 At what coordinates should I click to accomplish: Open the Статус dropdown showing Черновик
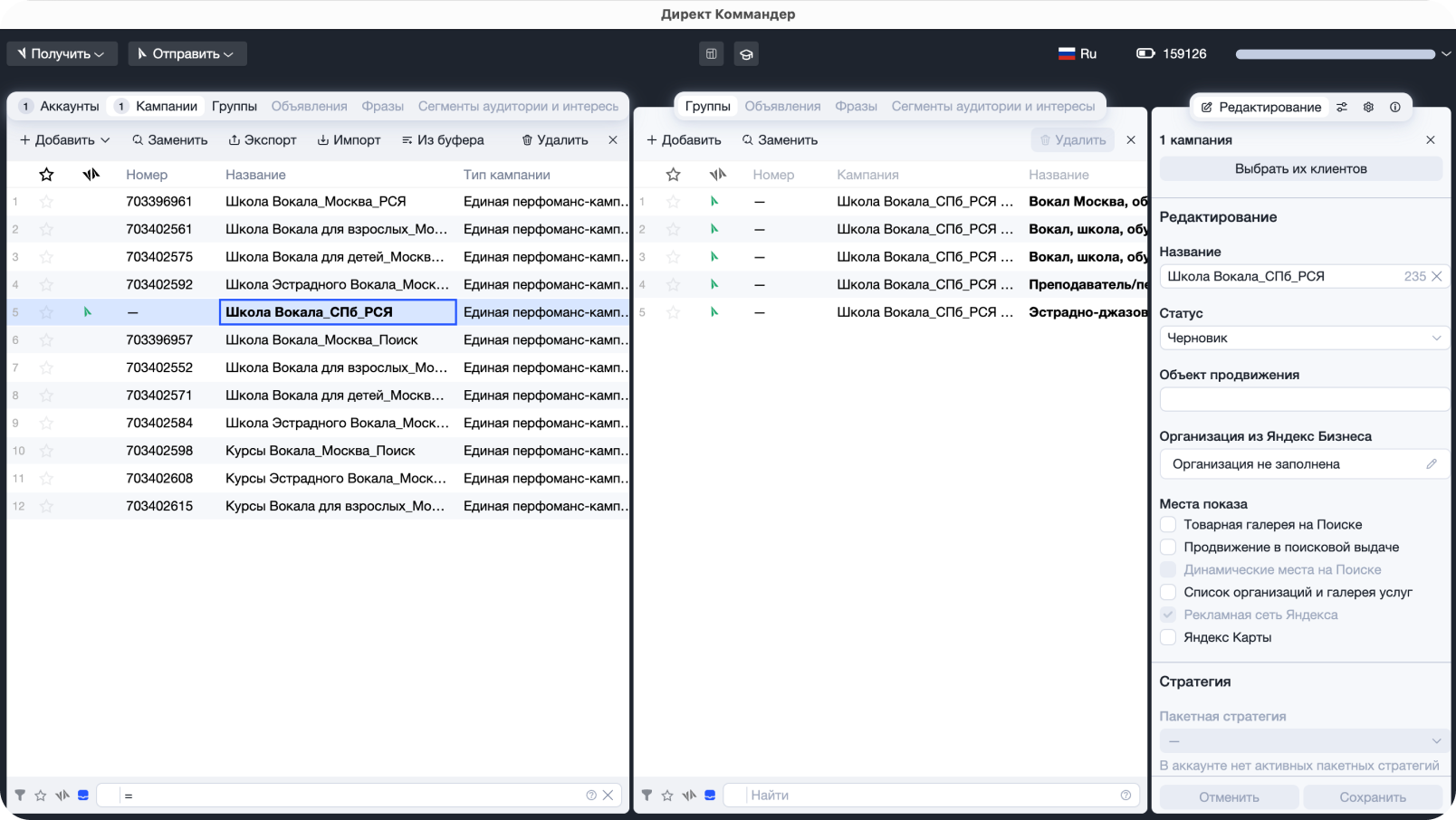[1304, 338]
